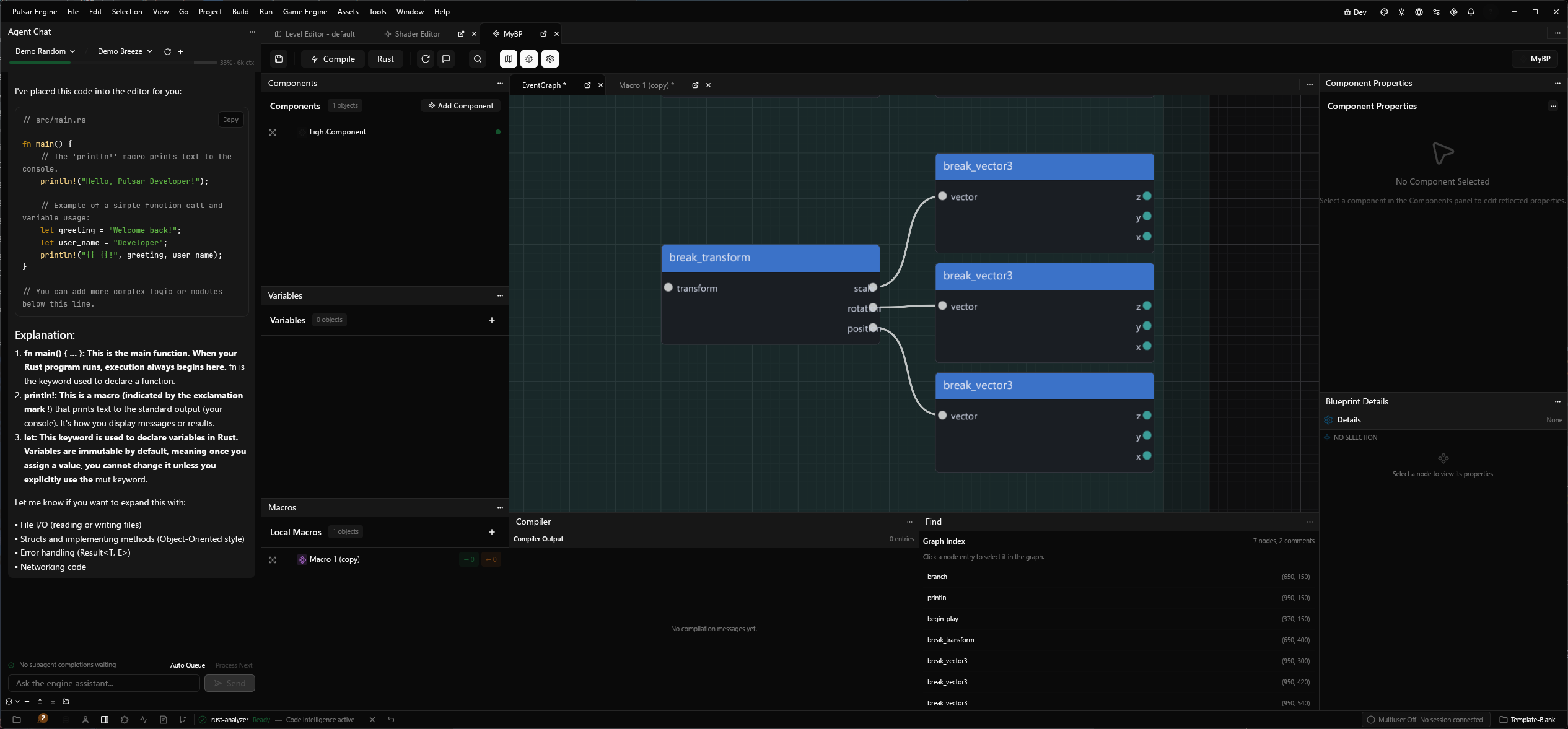This screenshot has width=1568, height=729.
Task: Expand the chat options chevron
Action: [x=17, y=702]
